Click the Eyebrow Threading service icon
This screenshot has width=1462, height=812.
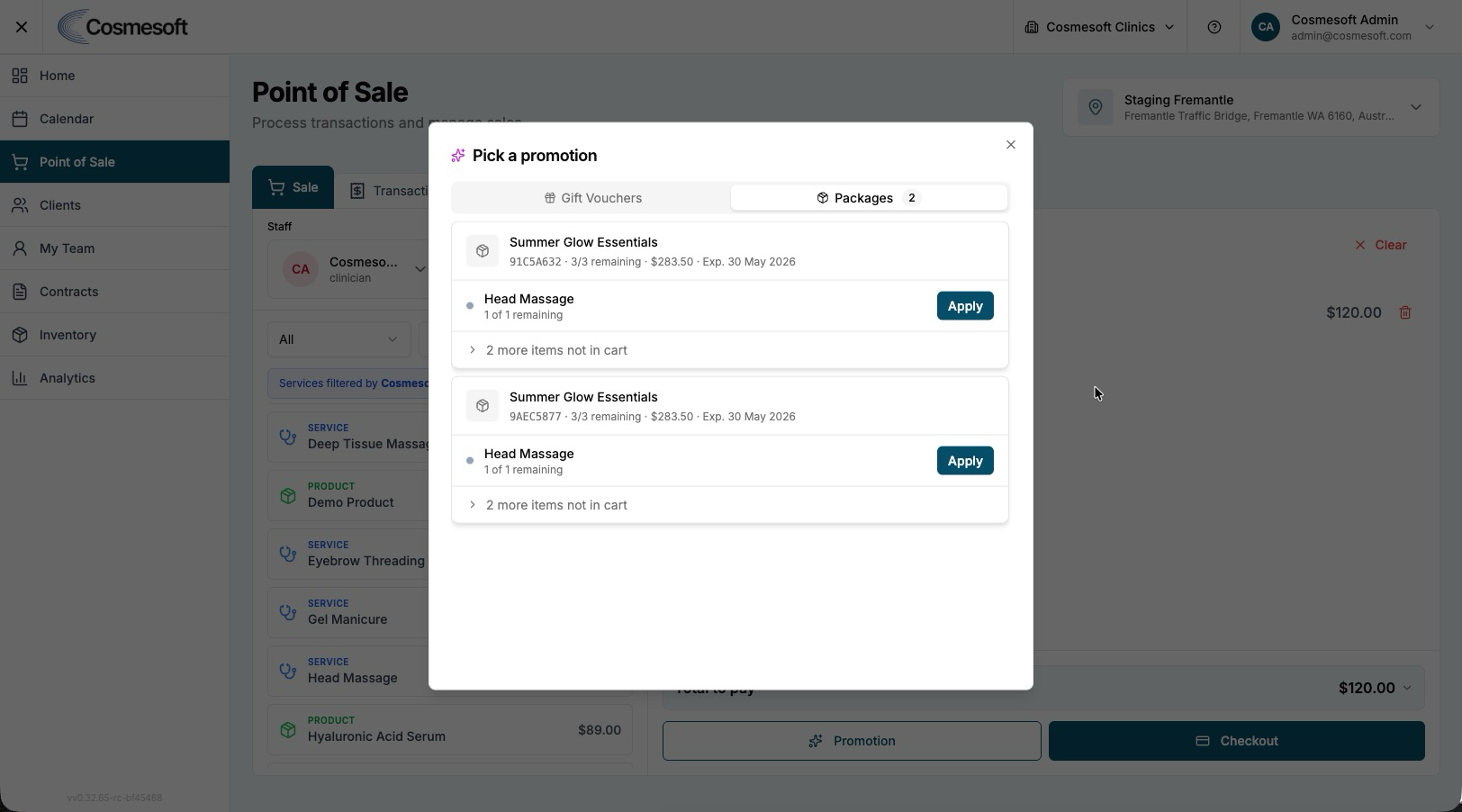point(288,554)
